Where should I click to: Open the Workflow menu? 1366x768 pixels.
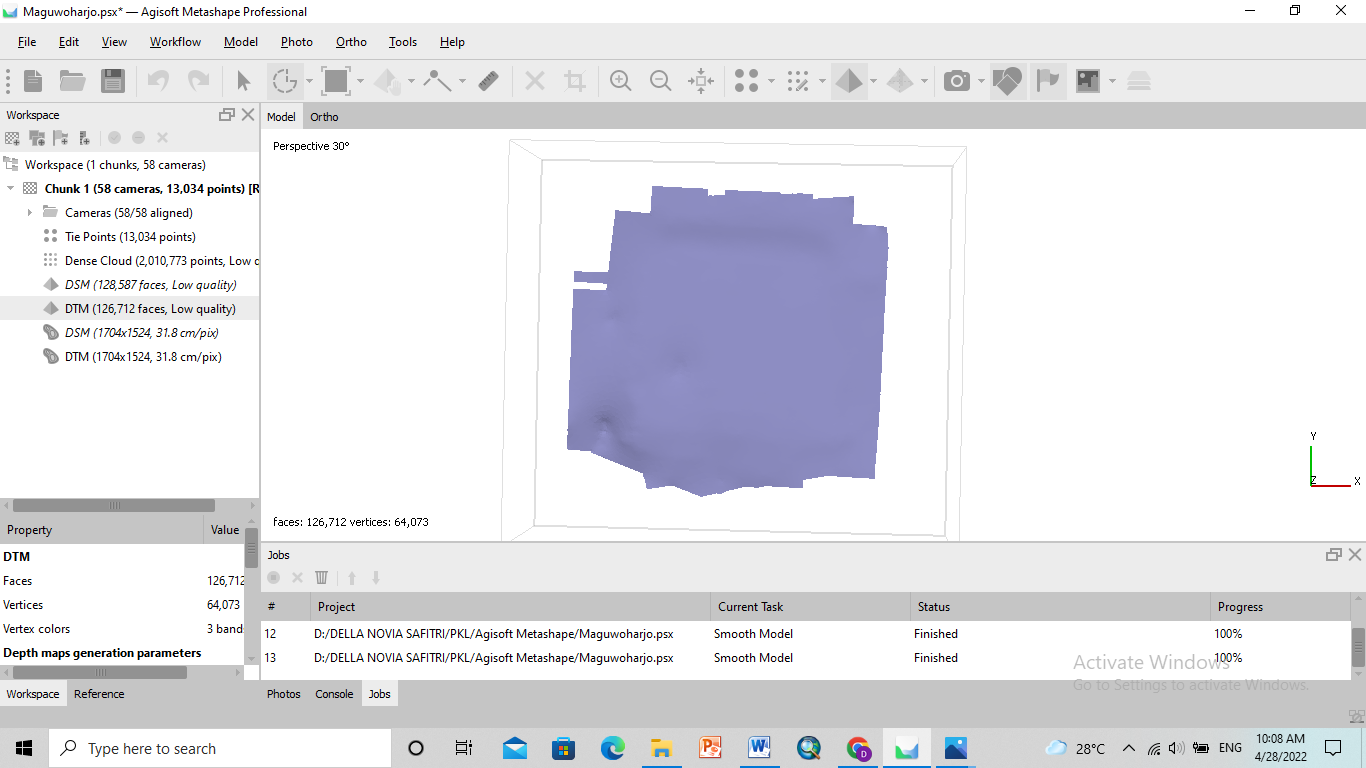coord(175,42)
